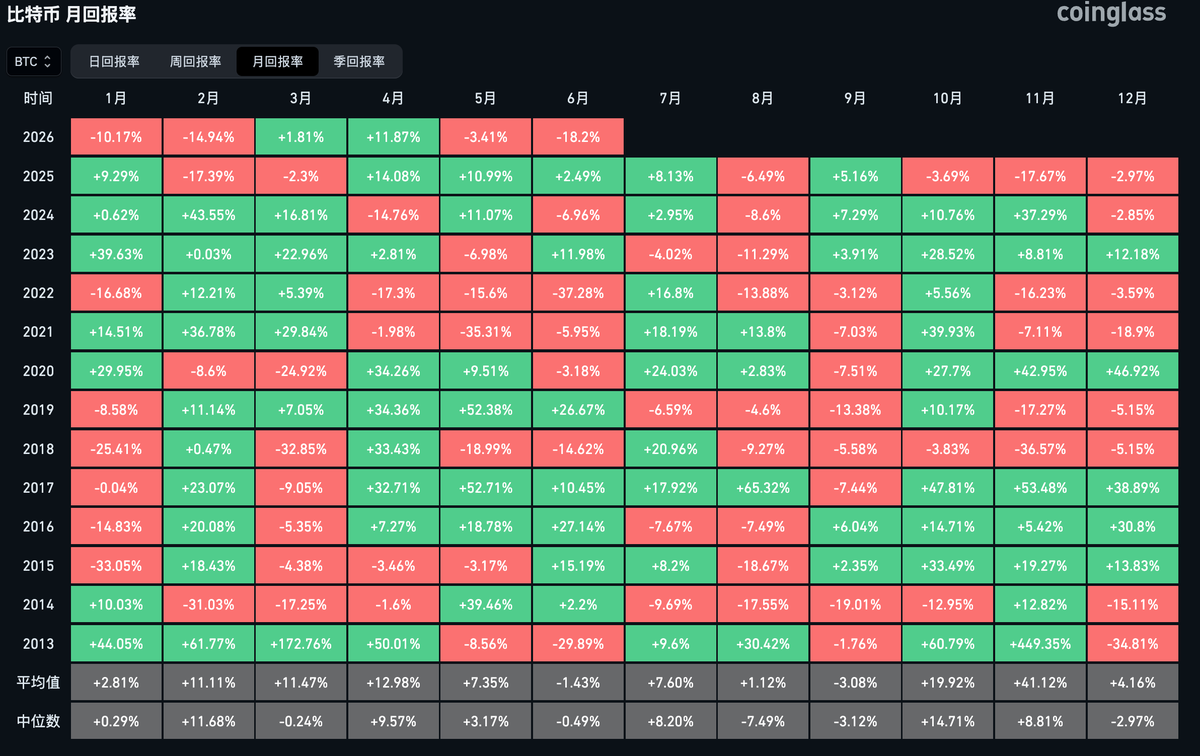Click the +16.8% cell in 2022

(671, 293)
